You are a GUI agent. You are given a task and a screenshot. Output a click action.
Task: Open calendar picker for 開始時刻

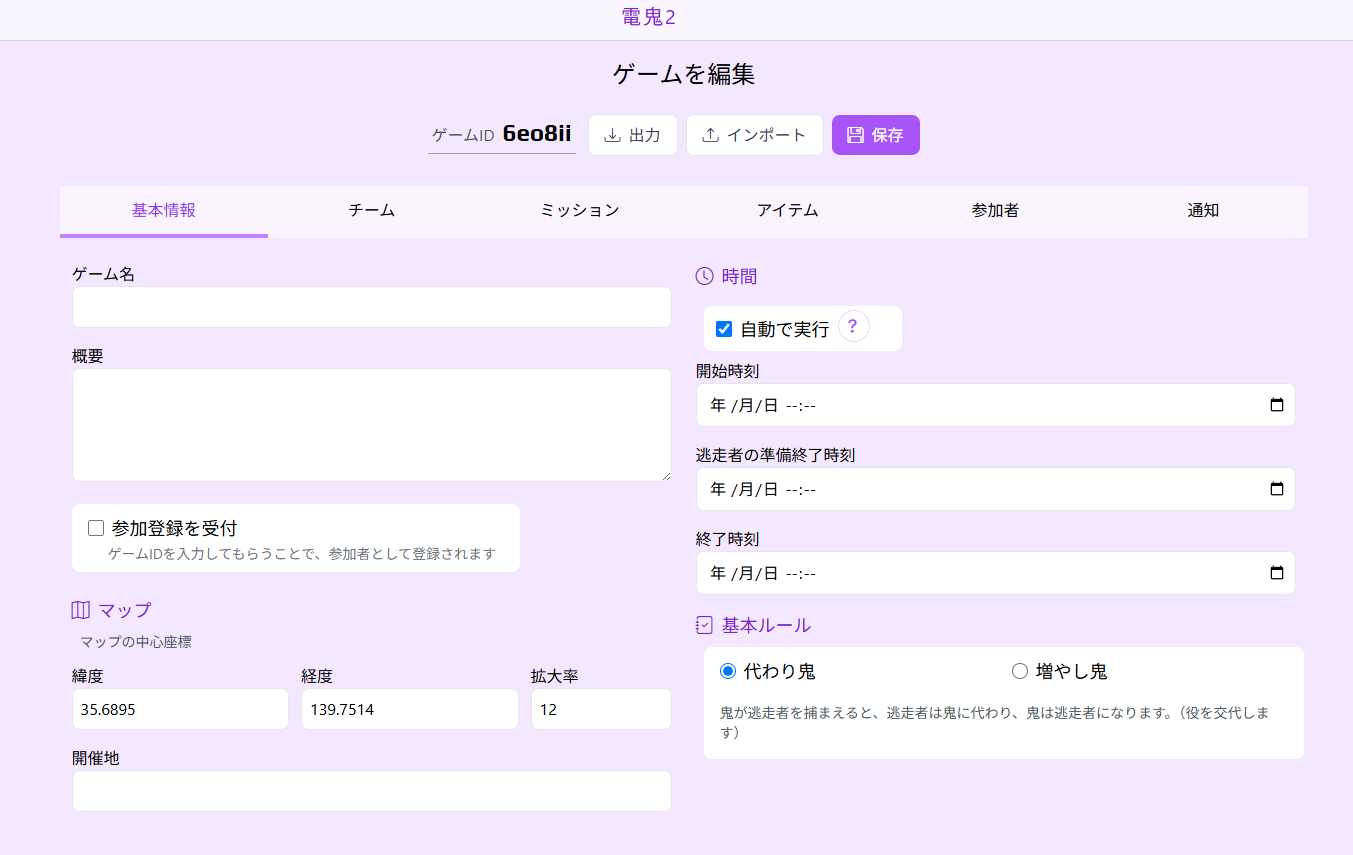tap(1276, 405)
